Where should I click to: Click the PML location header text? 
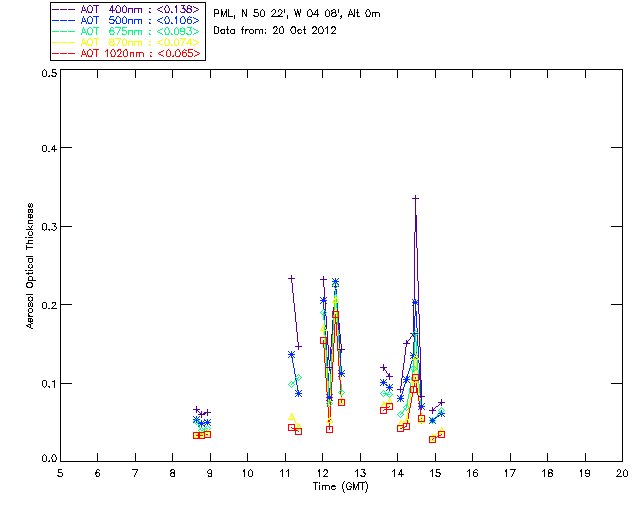pos(297,13)
